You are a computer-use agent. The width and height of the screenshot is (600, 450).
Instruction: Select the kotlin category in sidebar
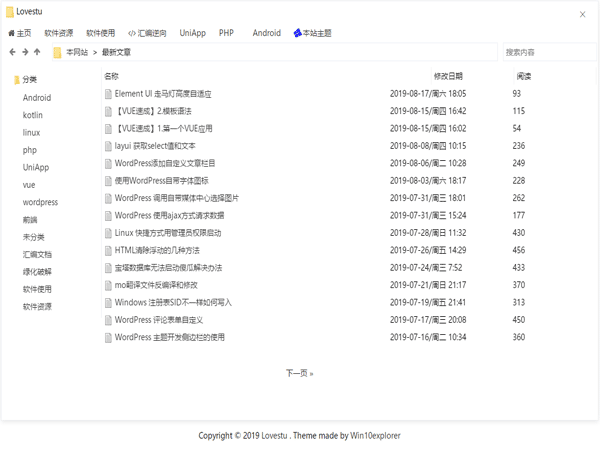pyautogui.click(x=33, y=115)
